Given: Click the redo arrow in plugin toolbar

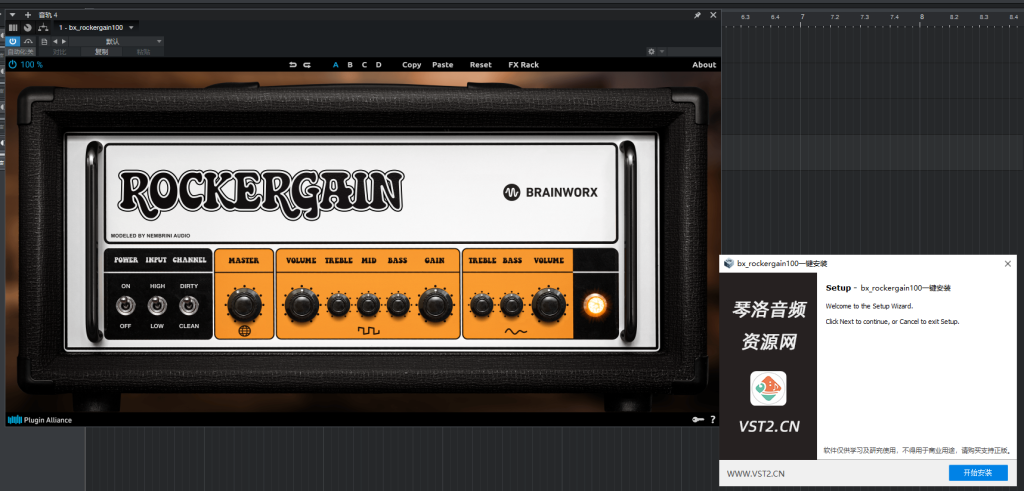Looking at the screenshot, I should pyautogui.click(x=306, y=65).
